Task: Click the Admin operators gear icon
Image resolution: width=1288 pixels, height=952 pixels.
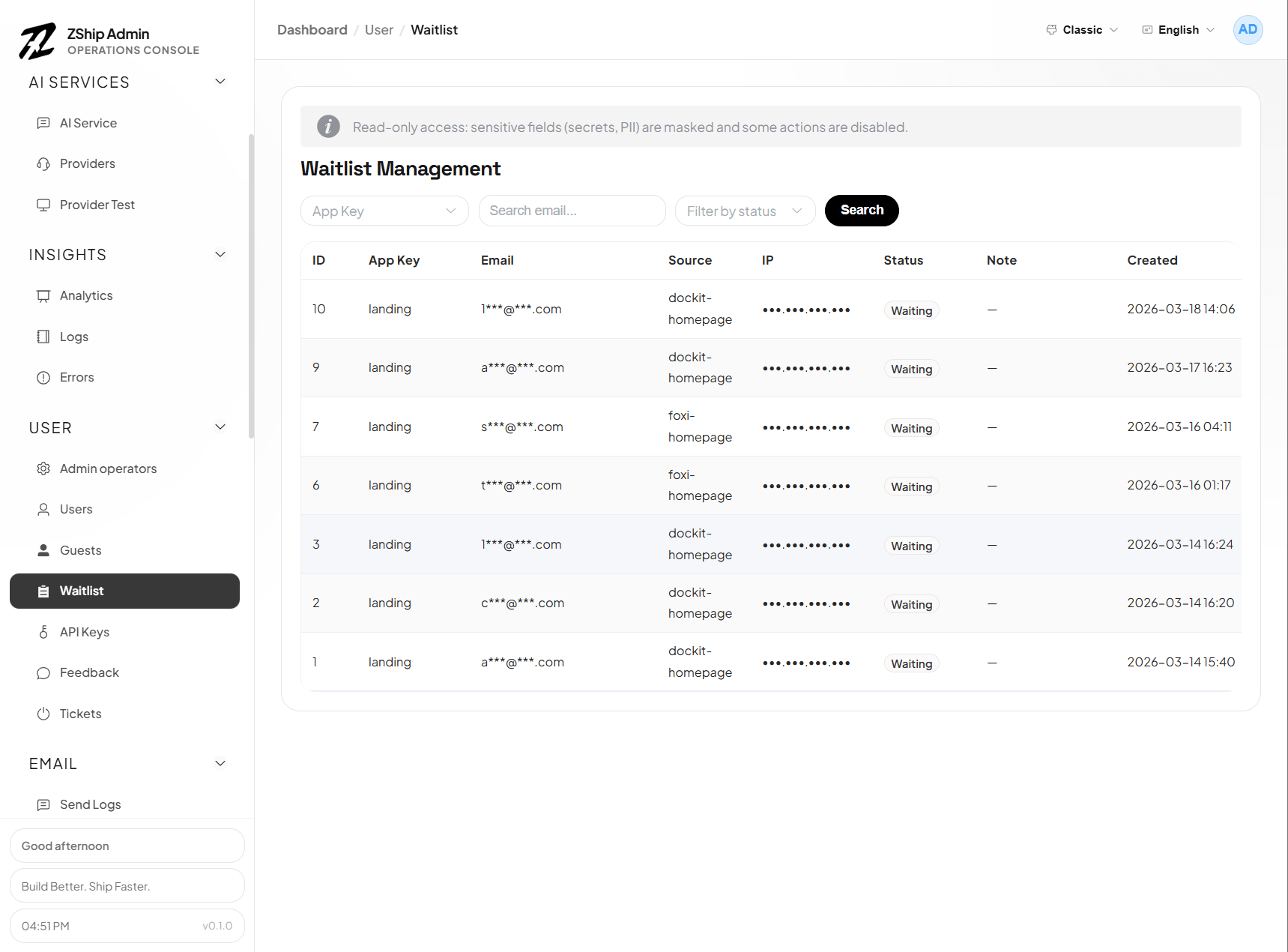Action: click(x=43, y=469)
